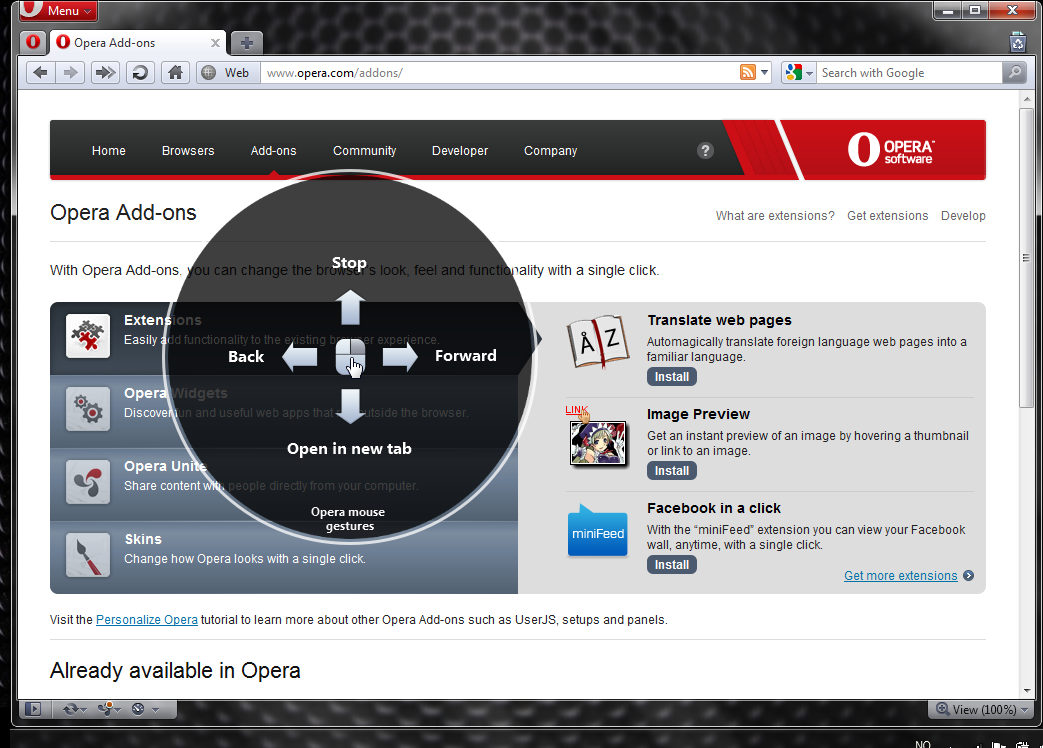This screenshot has width=1043, height=748.
Task: Click the "Opera Add-ons" page heading
Action: pos(123,213)
